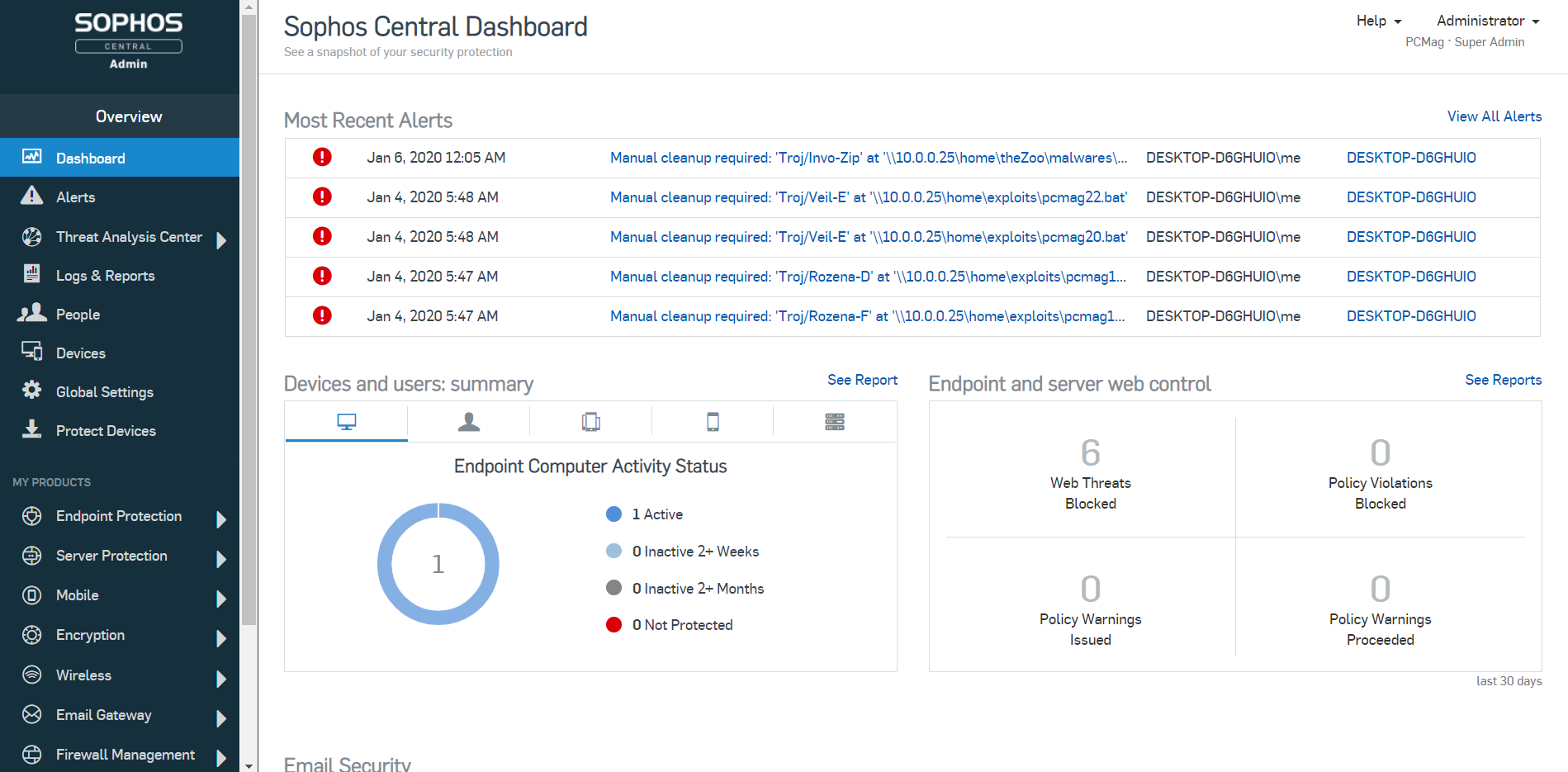This screenshot has height=772, width=1568.
Task: Expand the Email Gateway submenu arrow
Action: pyautogui.click(x=221, y=718)
